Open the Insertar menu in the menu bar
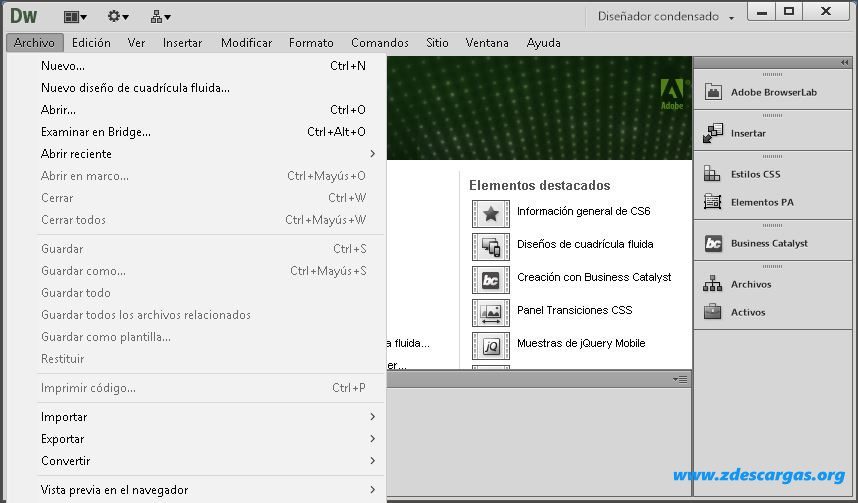 [x=182, y=43]
